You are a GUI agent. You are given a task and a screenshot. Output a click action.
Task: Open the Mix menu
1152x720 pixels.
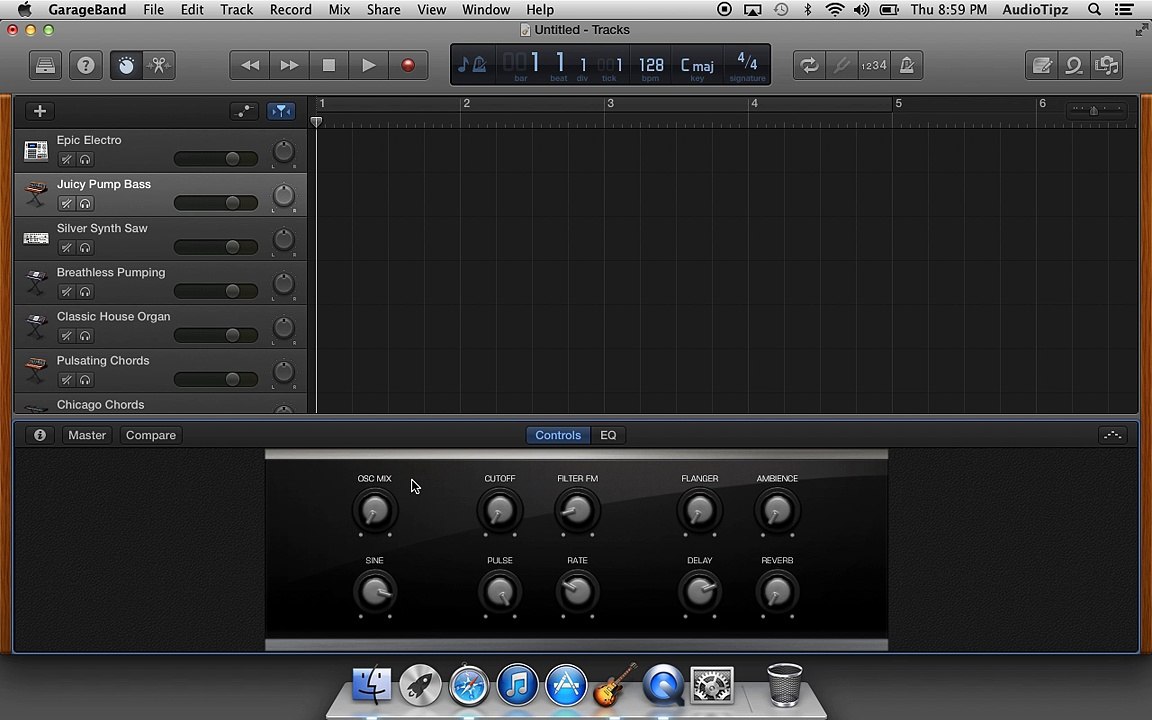click(x=339, y=10)
